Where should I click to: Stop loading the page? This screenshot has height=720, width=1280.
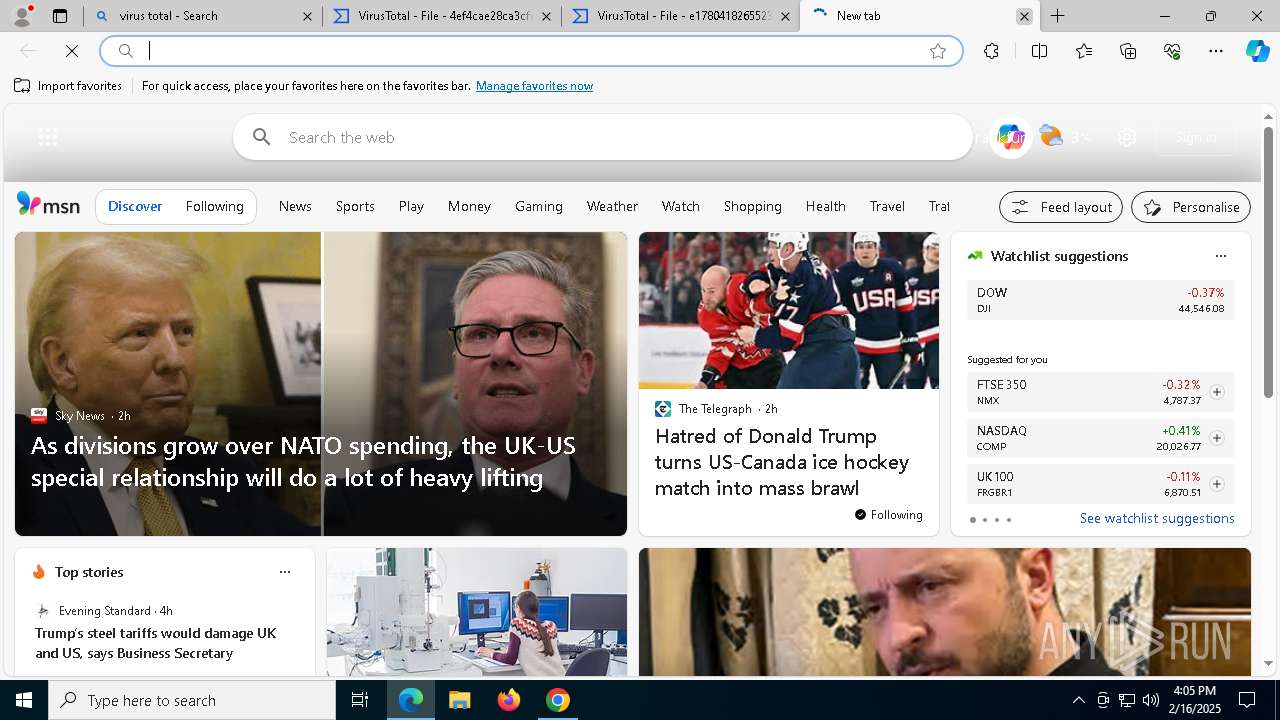72,50
